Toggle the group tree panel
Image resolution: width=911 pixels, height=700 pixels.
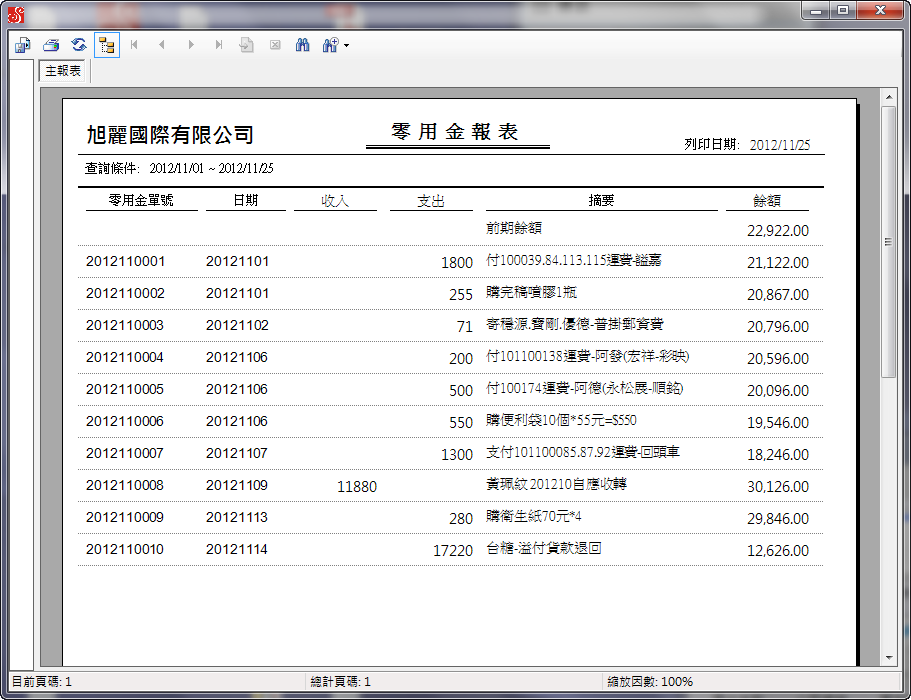click(x=107, y=45)
